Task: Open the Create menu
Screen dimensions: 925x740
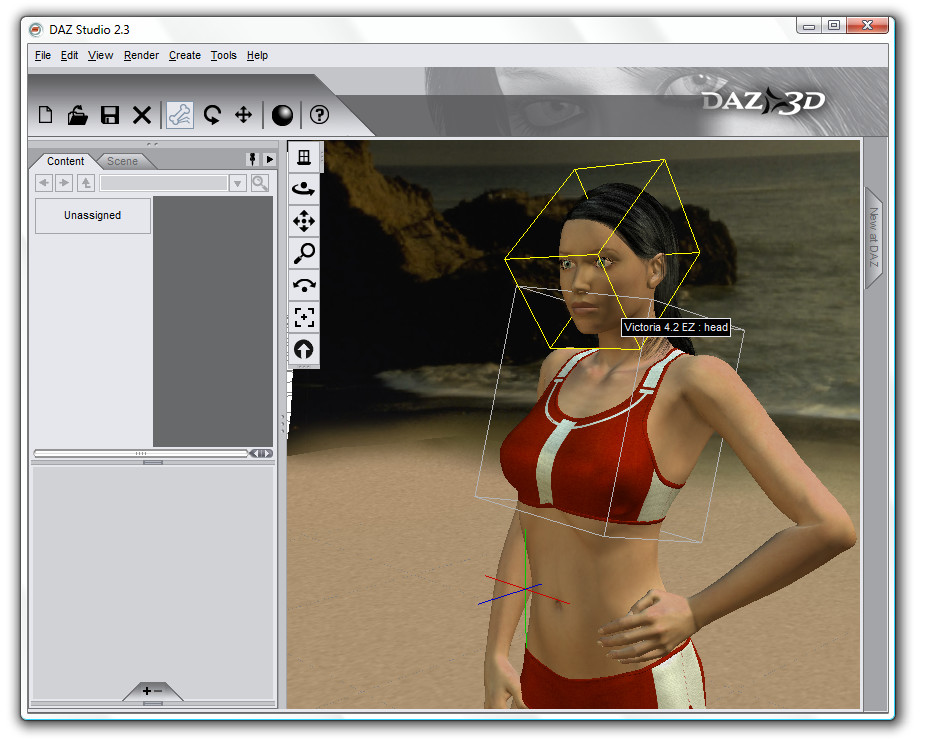Action: pos(185,55)
